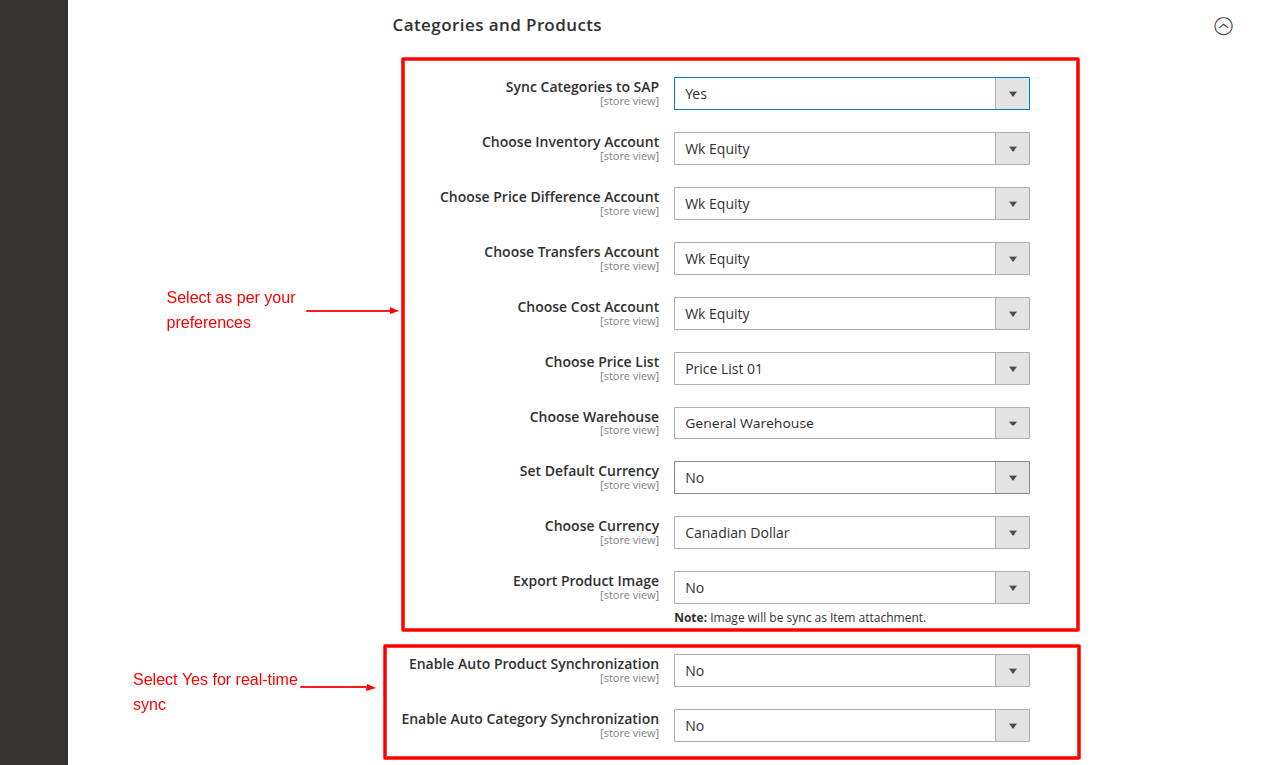Image resolution: width=1276 pixels, height=765 pixels.
Task: Open the Enable Auto Product Synchronization dropdown
Action: (x=1013, y=670)
